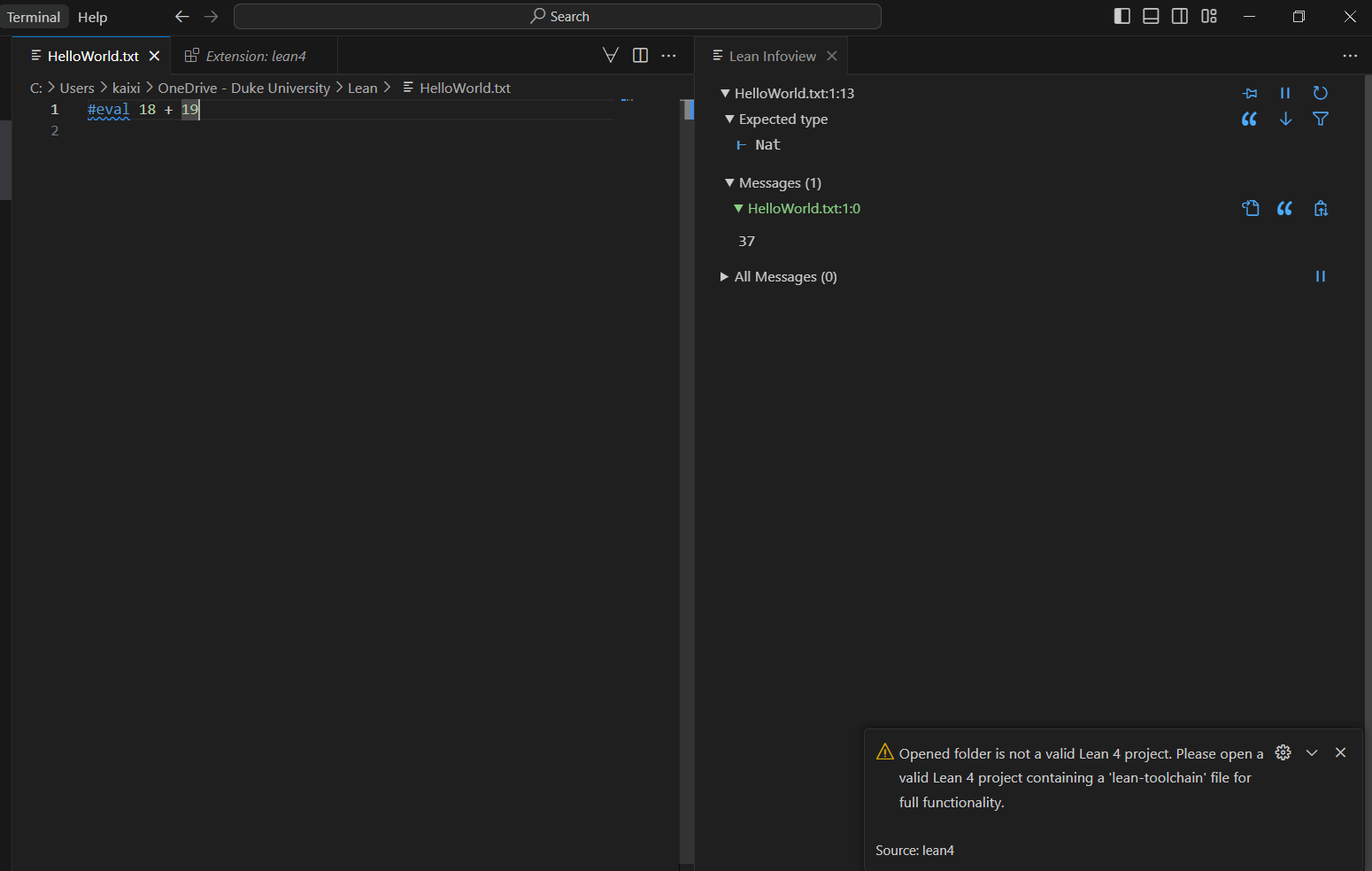Click the Lean ∀ menu icon
The image size is (1372, 871).
click(x=611, y=56)
